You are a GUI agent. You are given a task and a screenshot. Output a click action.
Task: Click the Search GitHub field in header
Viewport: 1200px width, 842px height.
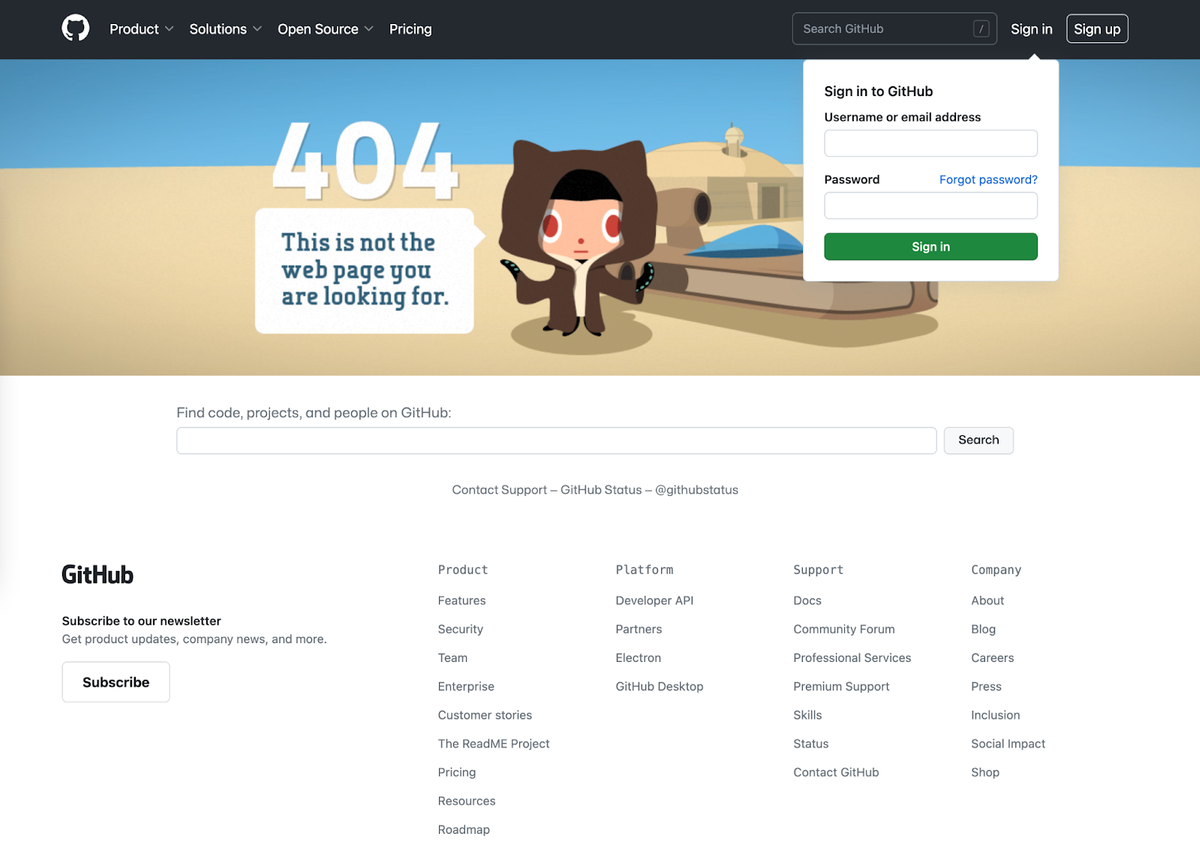[x=895, y=29]
